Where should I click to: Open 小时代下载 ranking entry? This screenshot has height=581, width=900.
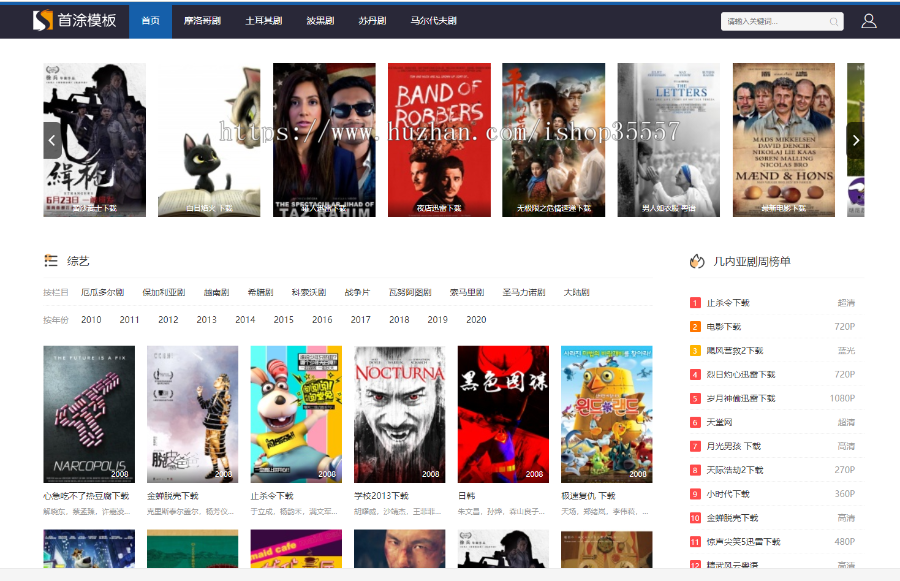(x=728, y=494)
